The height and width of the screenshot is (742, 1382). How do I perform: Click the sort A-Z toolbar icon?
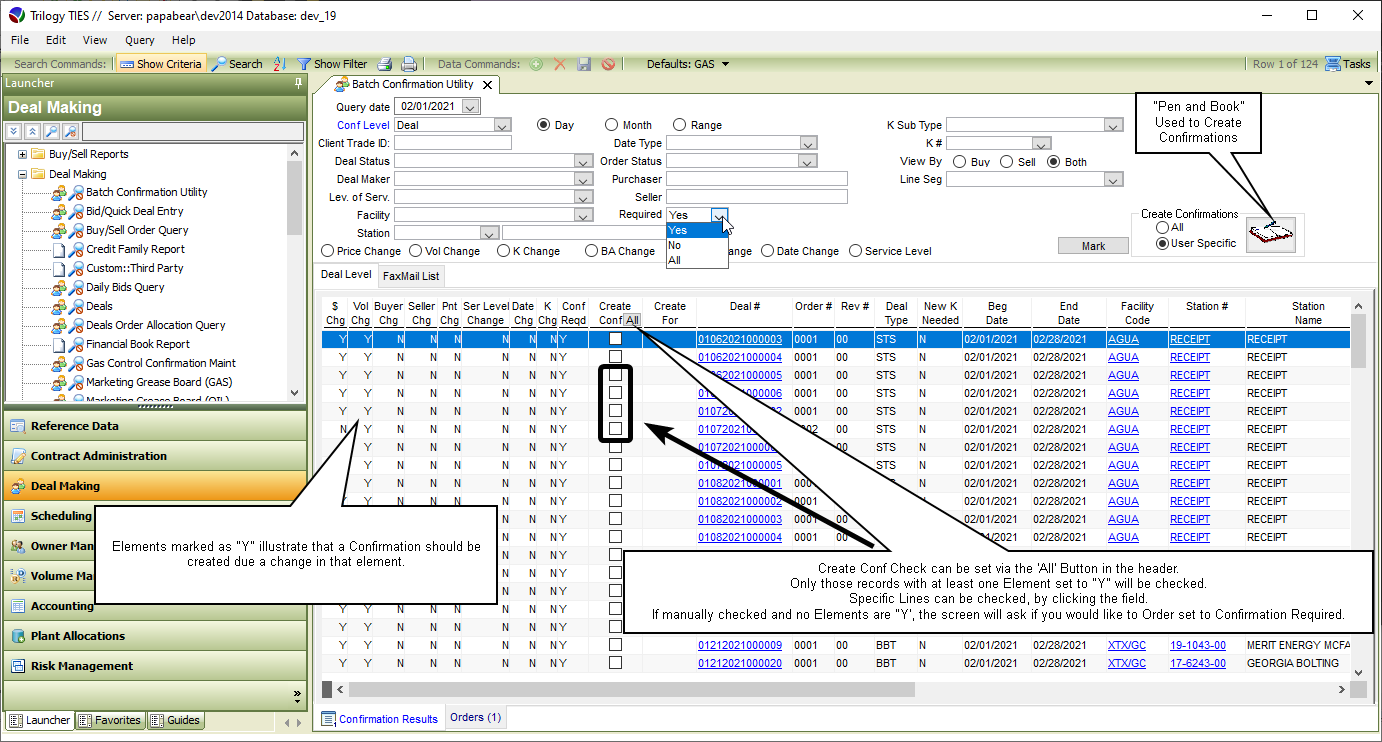tap(280, 64)
